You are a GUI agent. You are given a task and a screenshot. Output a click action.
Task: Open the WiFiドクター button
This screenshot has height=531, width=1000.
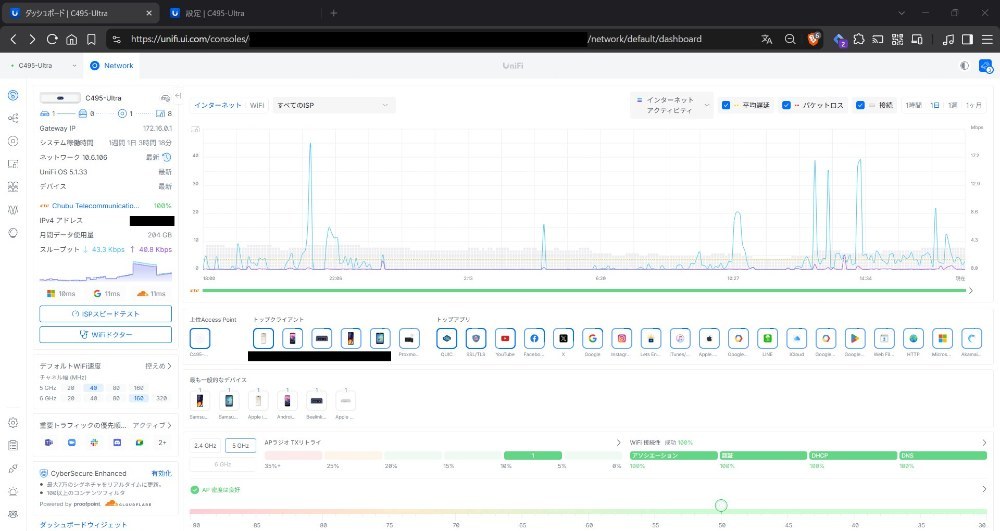[105, 335]
